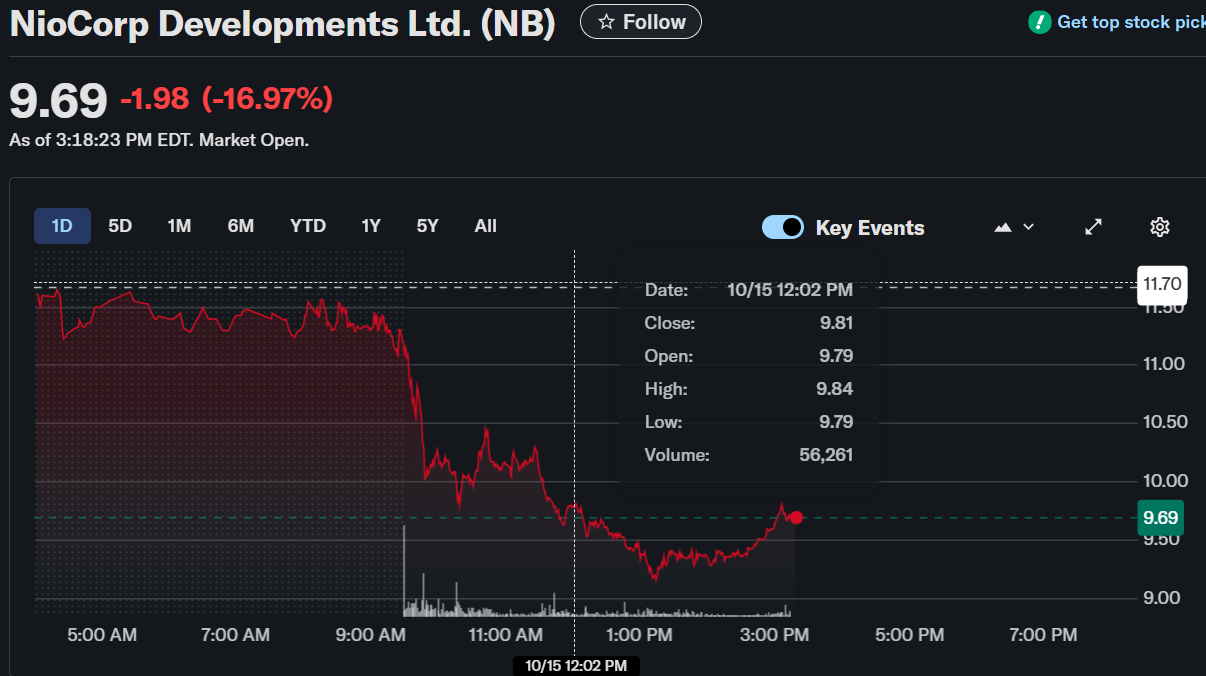Open the chart type dropdown
The height and width of the screenshot is (676, 1206).
[x=1014, y=227]
